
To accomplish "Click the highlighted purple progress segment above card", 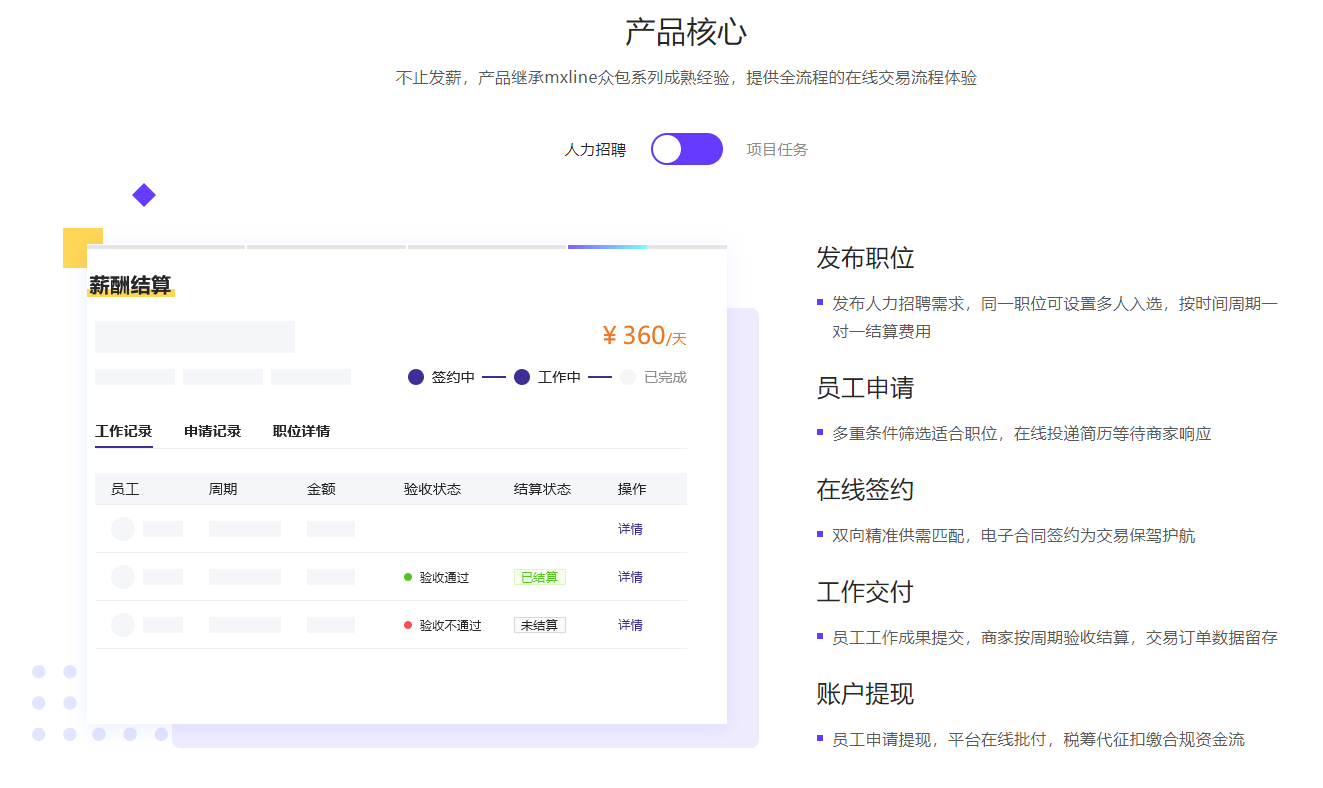I will click(x=607, y=246).
